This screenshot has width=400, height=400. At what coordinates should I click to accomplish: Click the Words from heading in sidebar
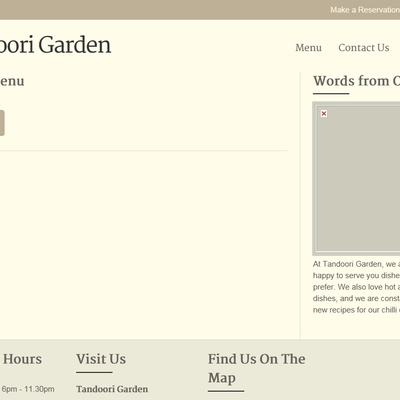(356, 81)
